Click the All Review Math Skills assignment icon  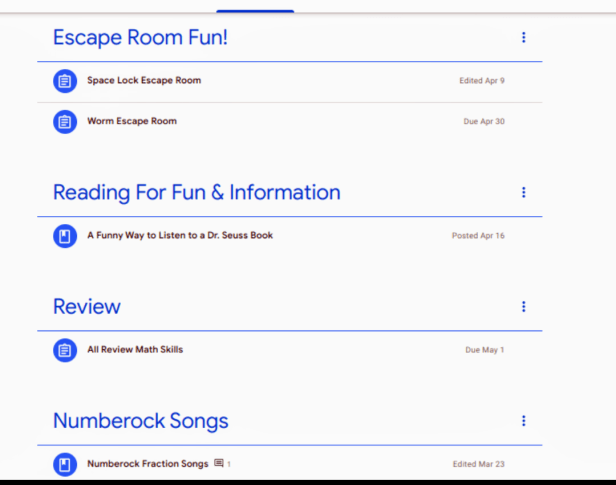(x=65, y=350)
